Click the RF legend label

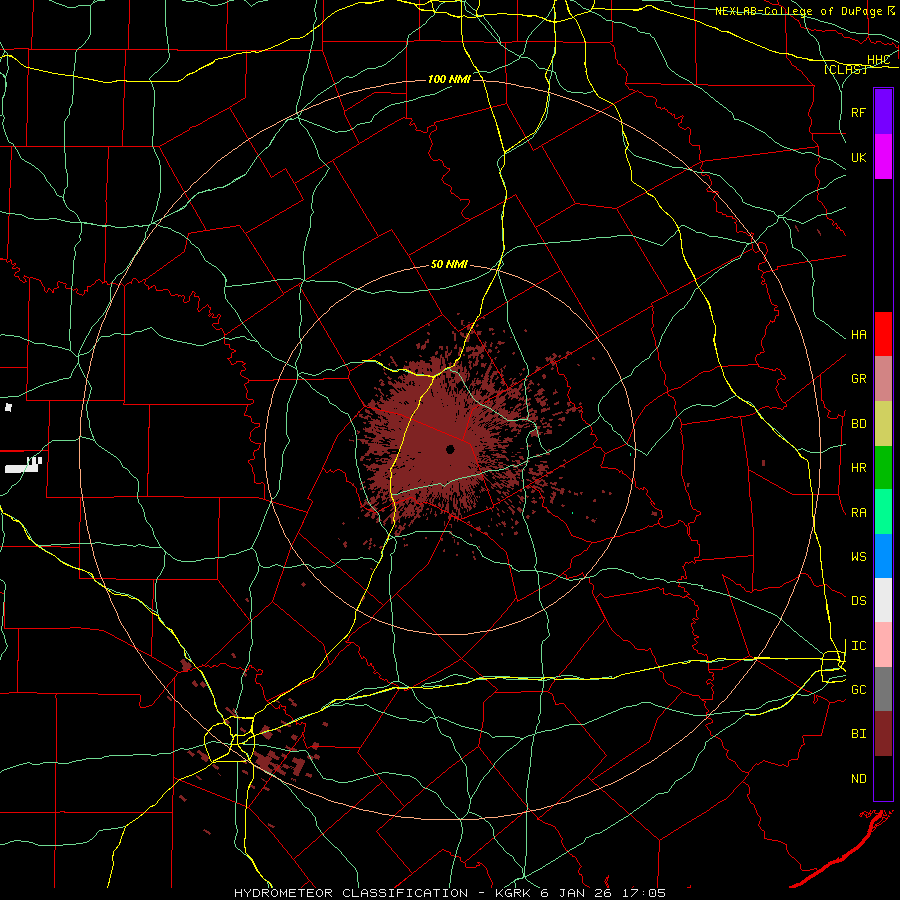[859, 112]
